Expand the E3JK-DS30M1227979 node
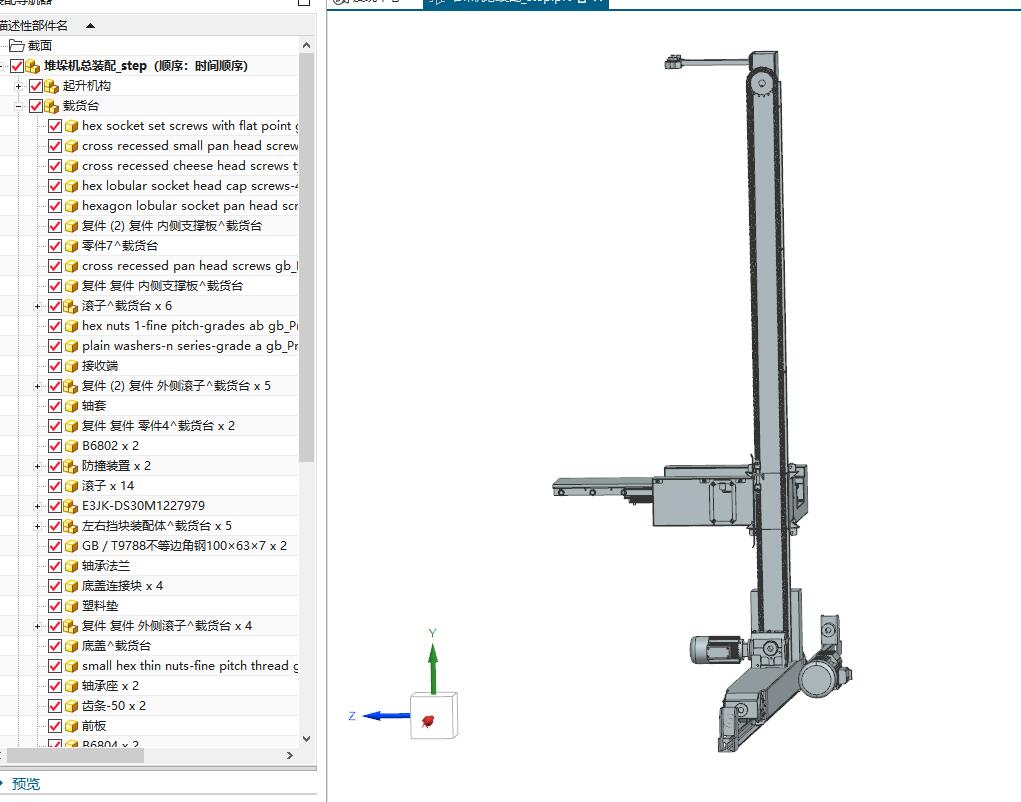The image size is (1021, 802). coord(37,506)
